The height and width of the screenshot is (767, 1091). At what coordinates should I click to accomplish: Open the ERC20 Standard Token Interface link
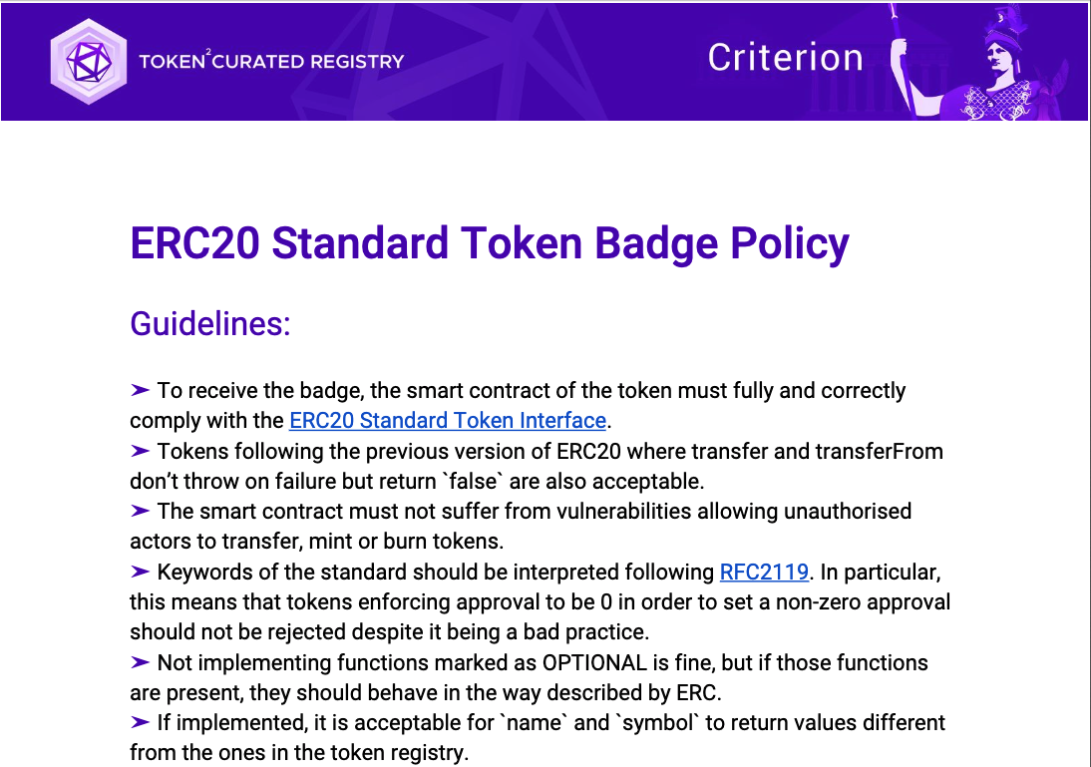[447, 420]
